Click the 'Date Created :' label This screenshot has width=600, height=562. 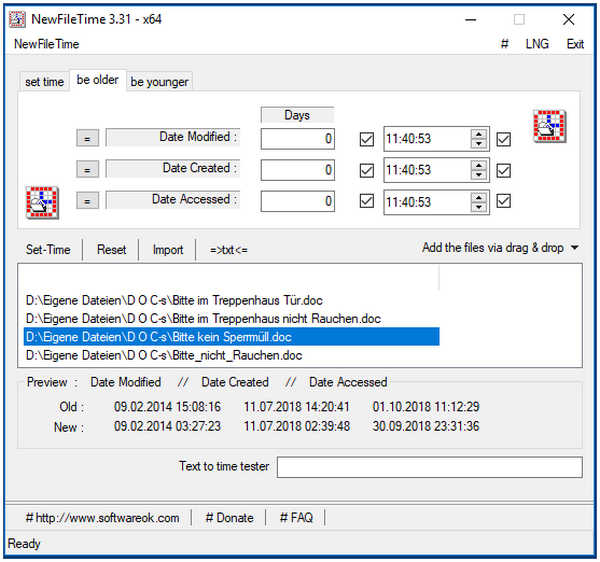tap(173, 168)
